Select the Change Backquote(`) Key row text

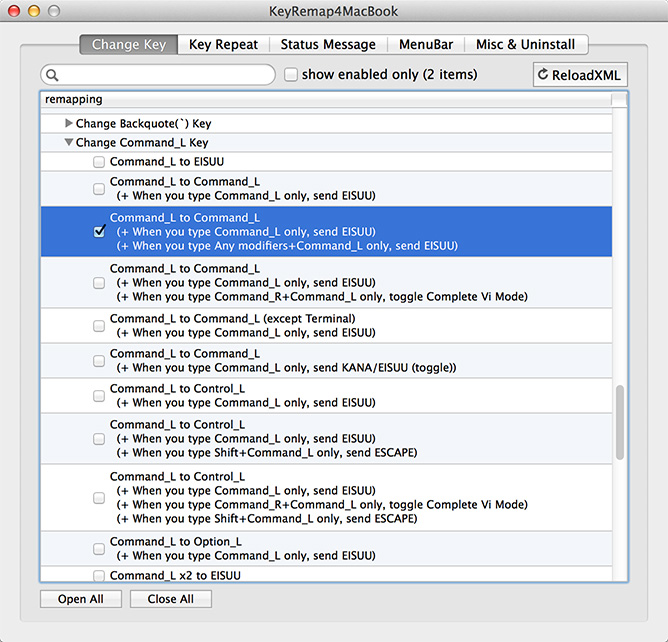[x=144, y=124]
